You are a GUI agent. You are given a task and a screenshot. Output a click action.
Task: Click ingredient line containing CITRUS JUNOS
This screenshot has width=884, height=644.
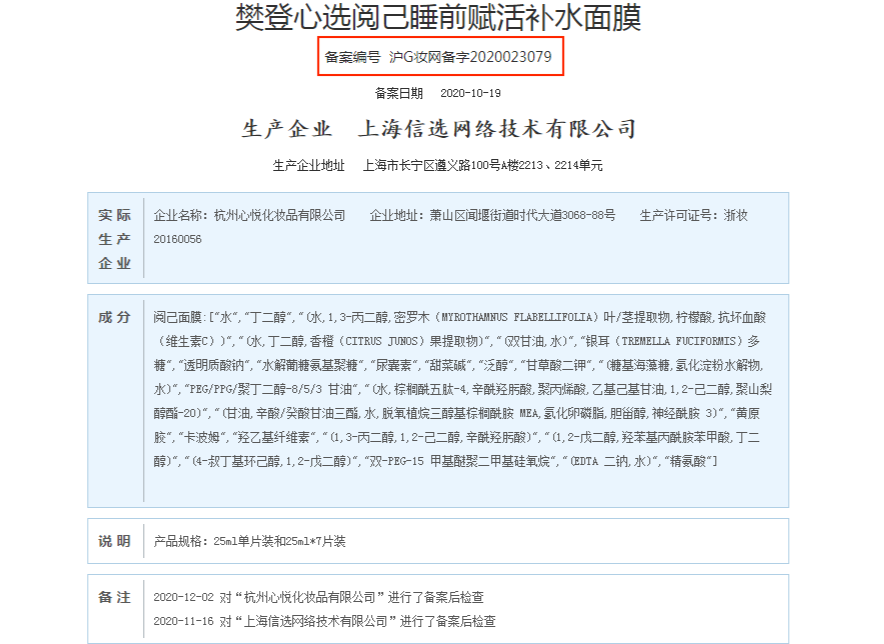457,341
